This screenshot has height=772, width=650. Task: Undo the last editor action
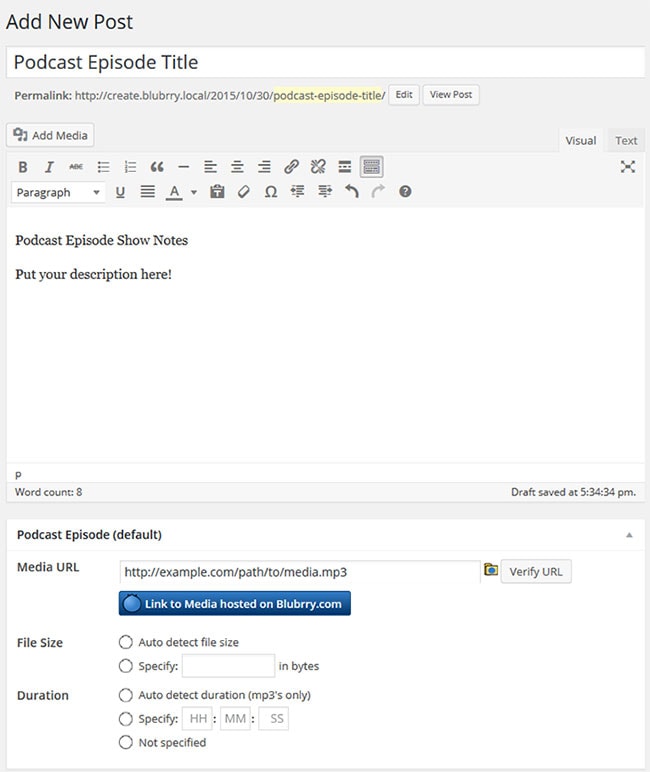tap(351, 192)
